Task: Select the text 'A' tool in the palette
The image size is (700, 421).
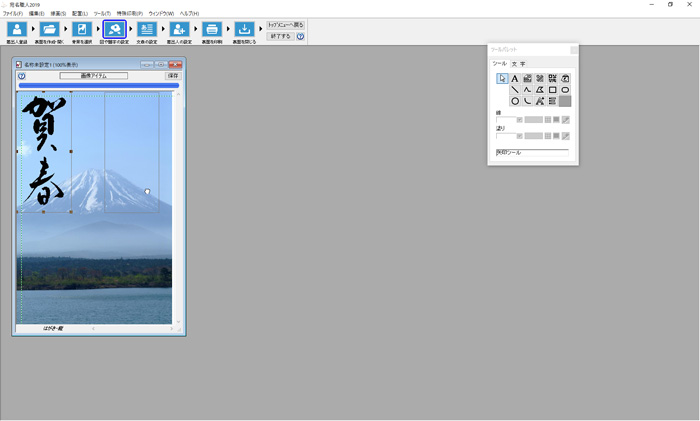Action: (x=515, y=79)
